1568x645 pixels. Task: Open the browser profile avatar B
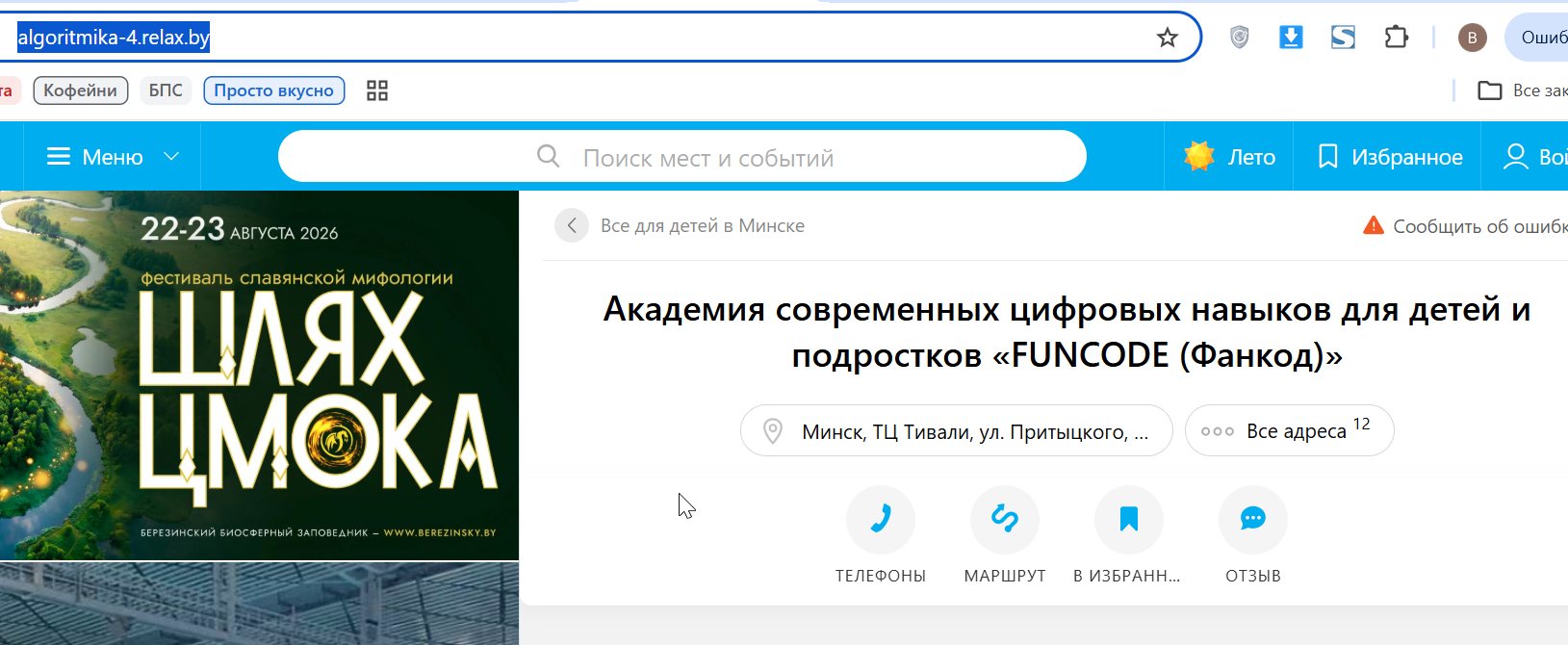tap(1472, 38)
